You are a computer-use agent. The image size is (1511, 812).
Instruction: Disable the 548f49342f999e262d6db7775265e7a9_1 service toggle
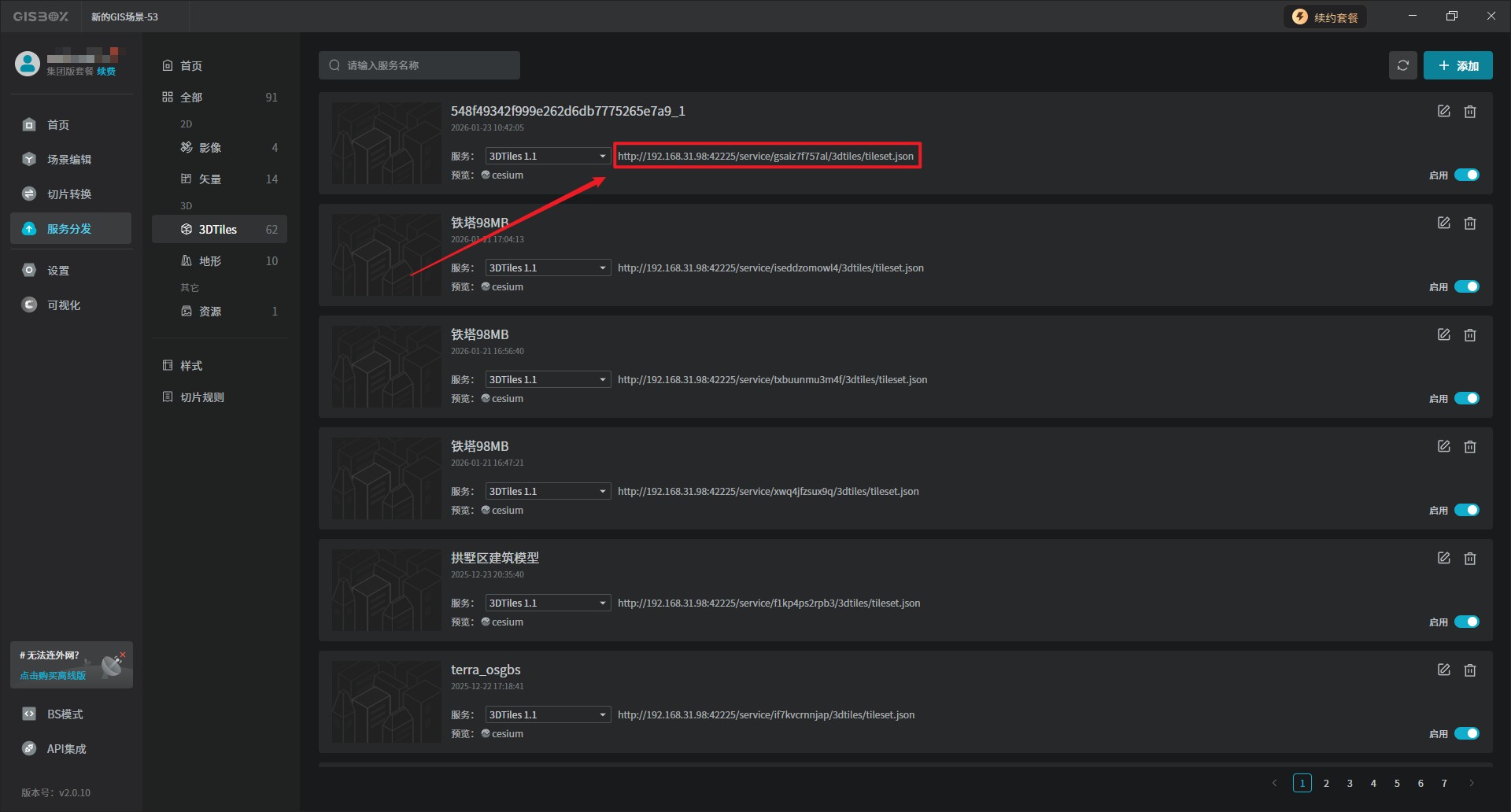coord(1466,175)
